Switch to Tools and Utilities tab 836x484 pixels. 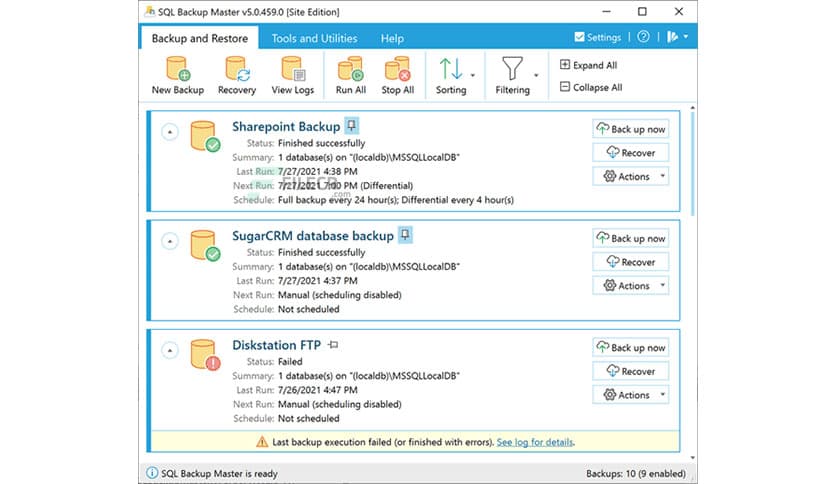point(315,38)
